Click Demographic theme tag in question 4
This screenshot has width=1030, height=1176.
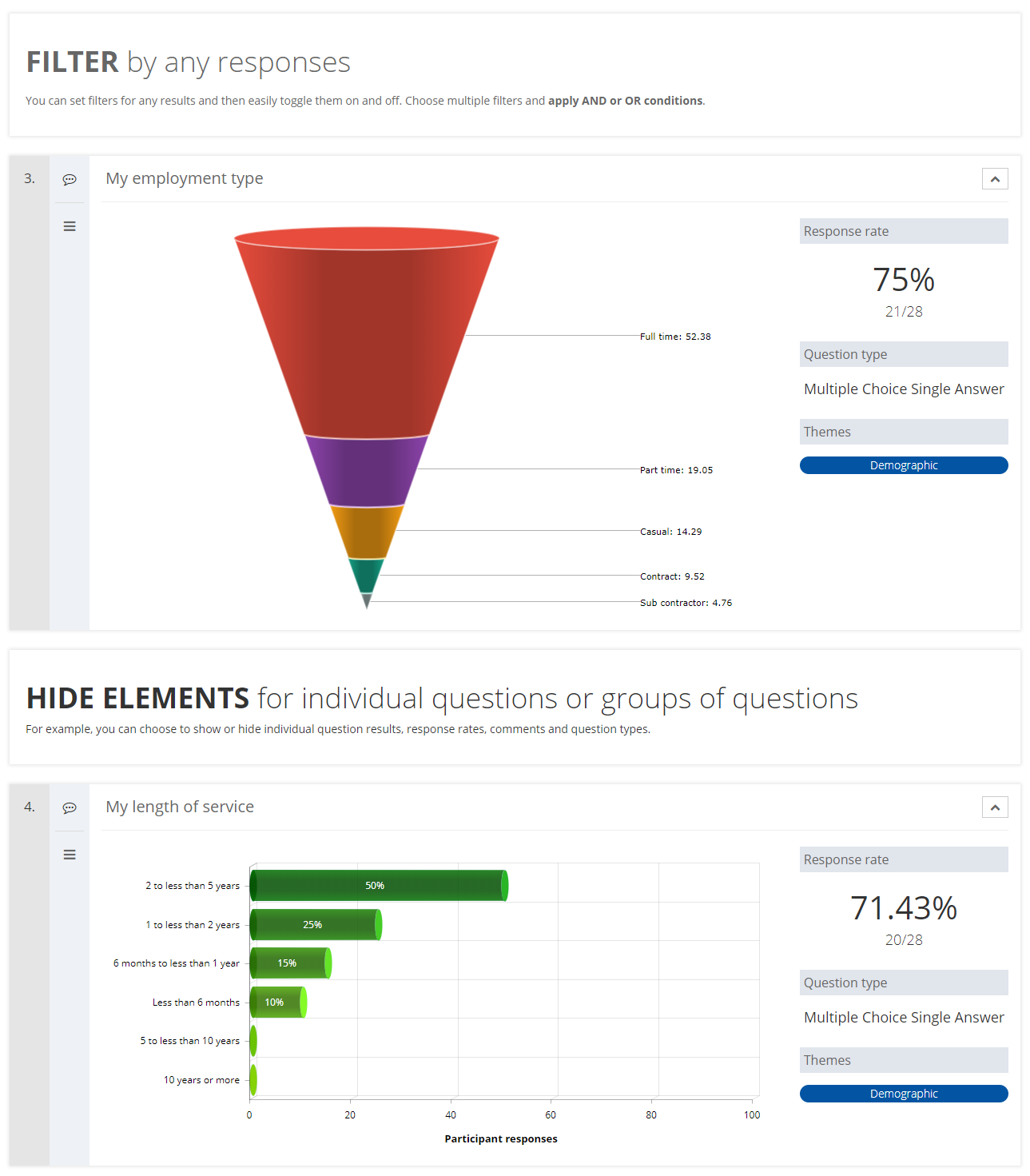point(904,1094)
